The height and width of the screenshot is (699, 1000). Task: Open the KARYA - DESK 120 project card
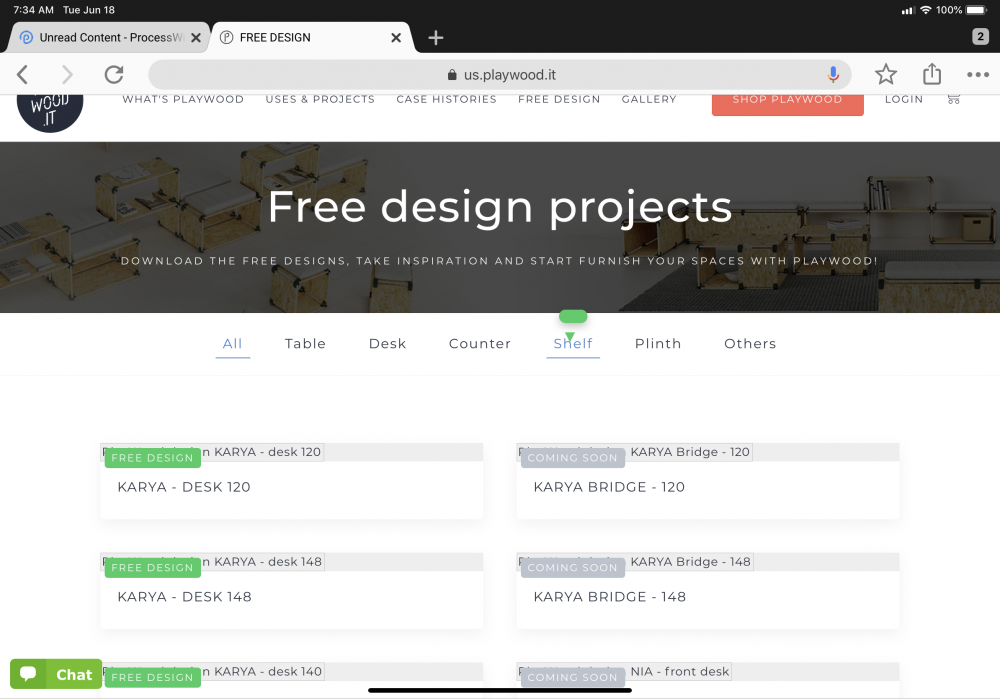click(291, 487)
